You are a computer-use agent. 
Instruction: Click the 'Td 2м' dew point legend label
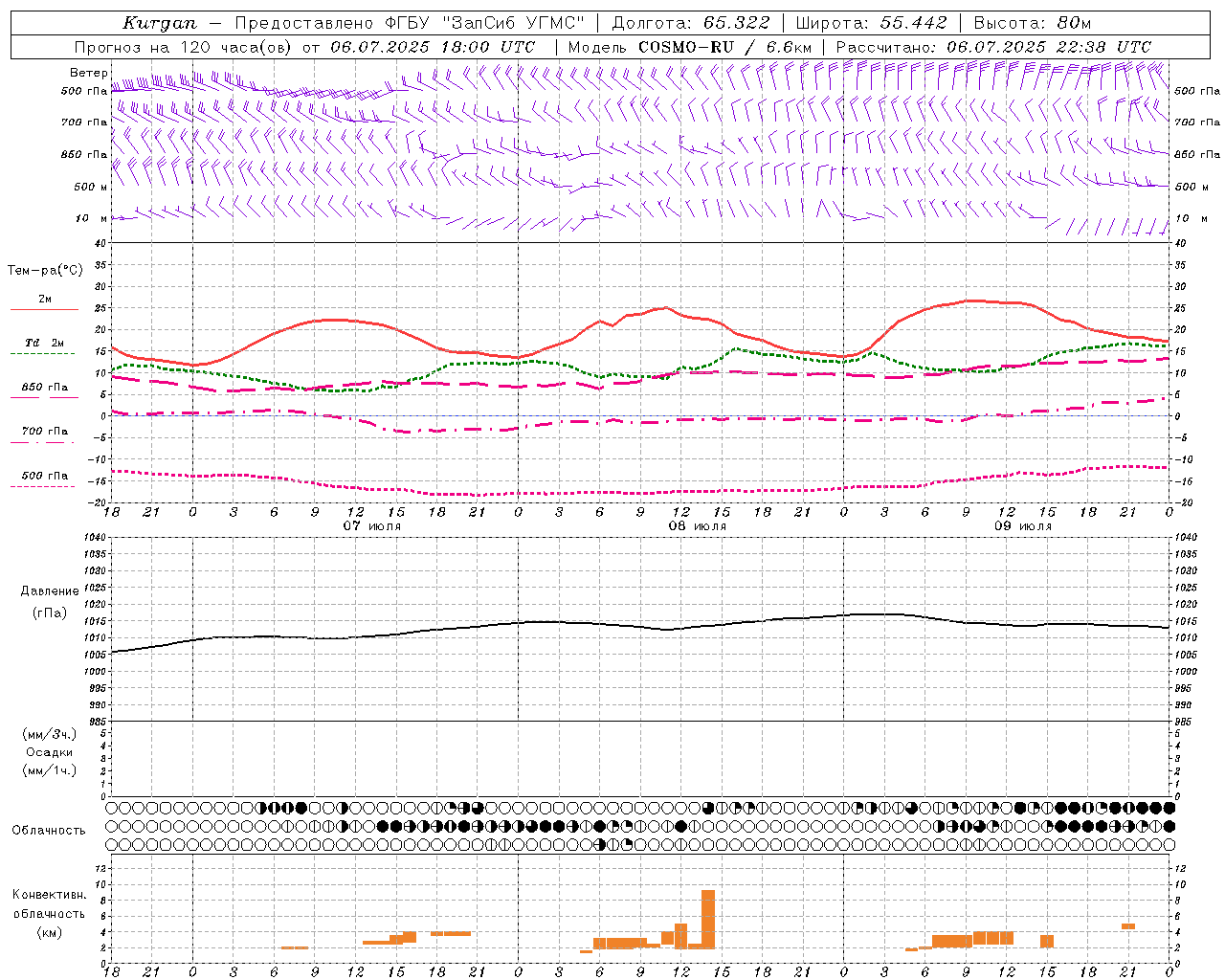44,343
